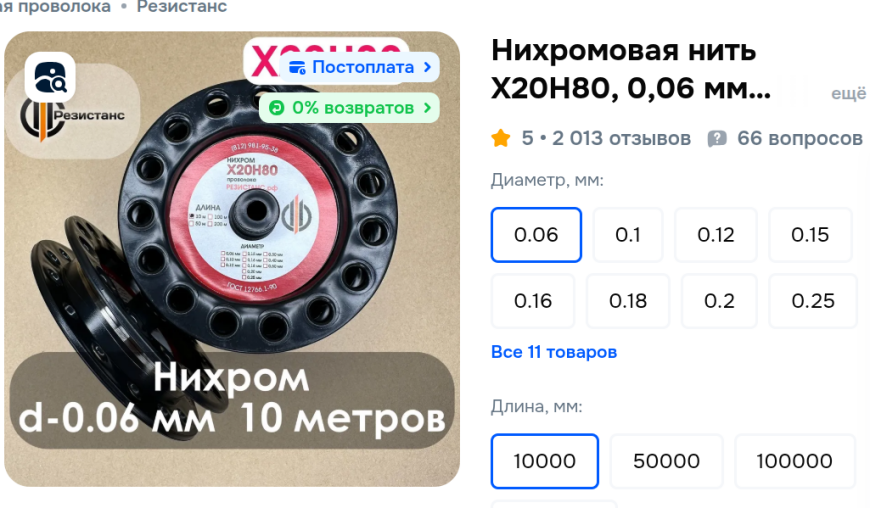870x508 pixels.
Task: Select diameter 0.1 option
Action: coord(628,235)
